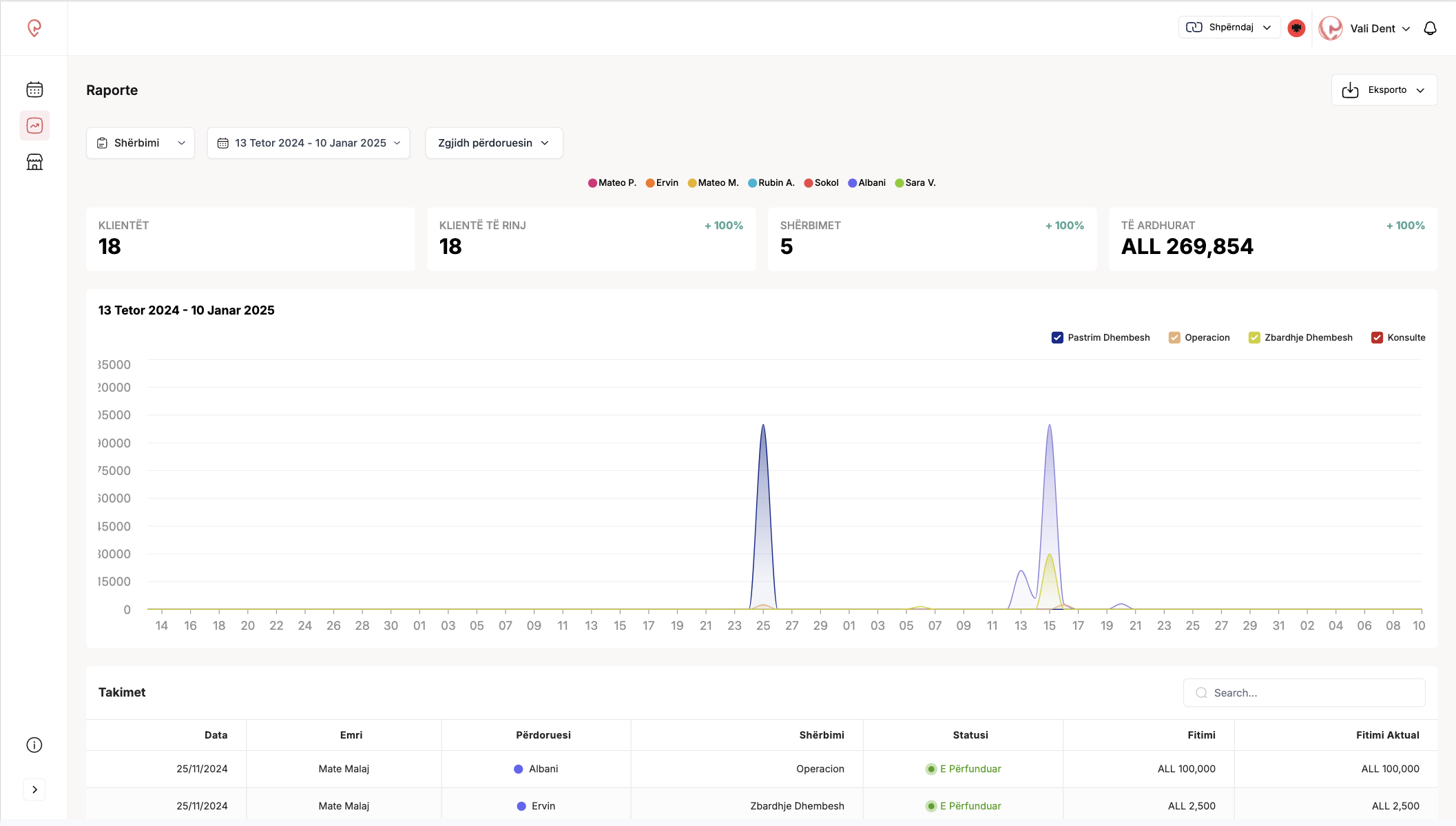Click the Mateo M. legend dot
1456x826 pixels.
click(692, 183)
